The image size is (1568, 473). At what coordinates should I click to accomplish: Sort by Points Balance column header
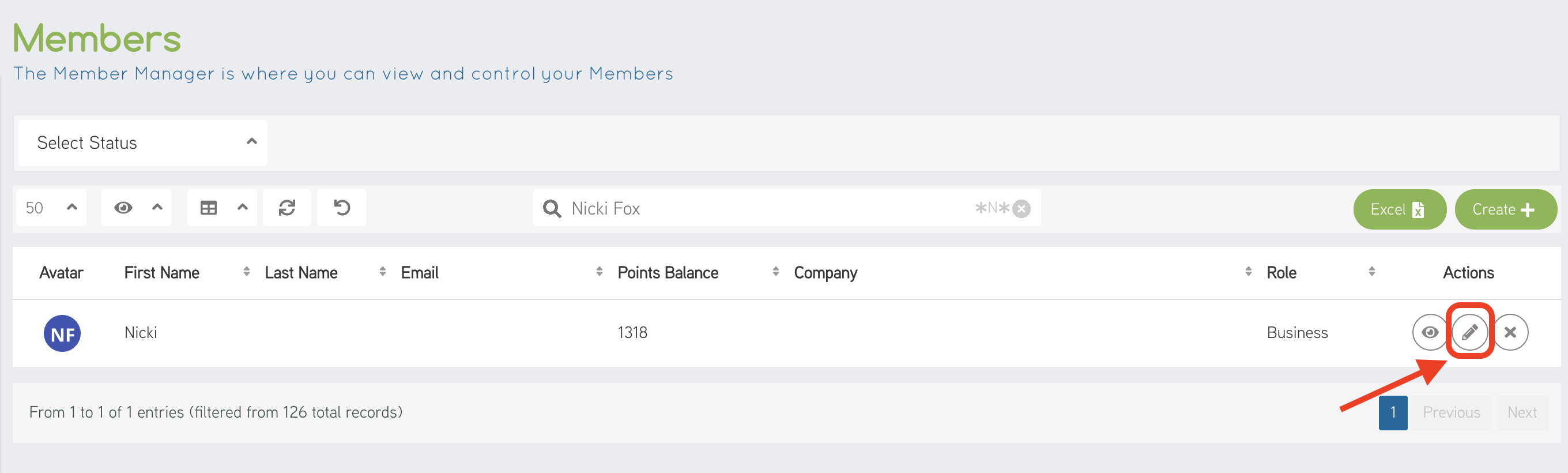[x=668, y=272]
